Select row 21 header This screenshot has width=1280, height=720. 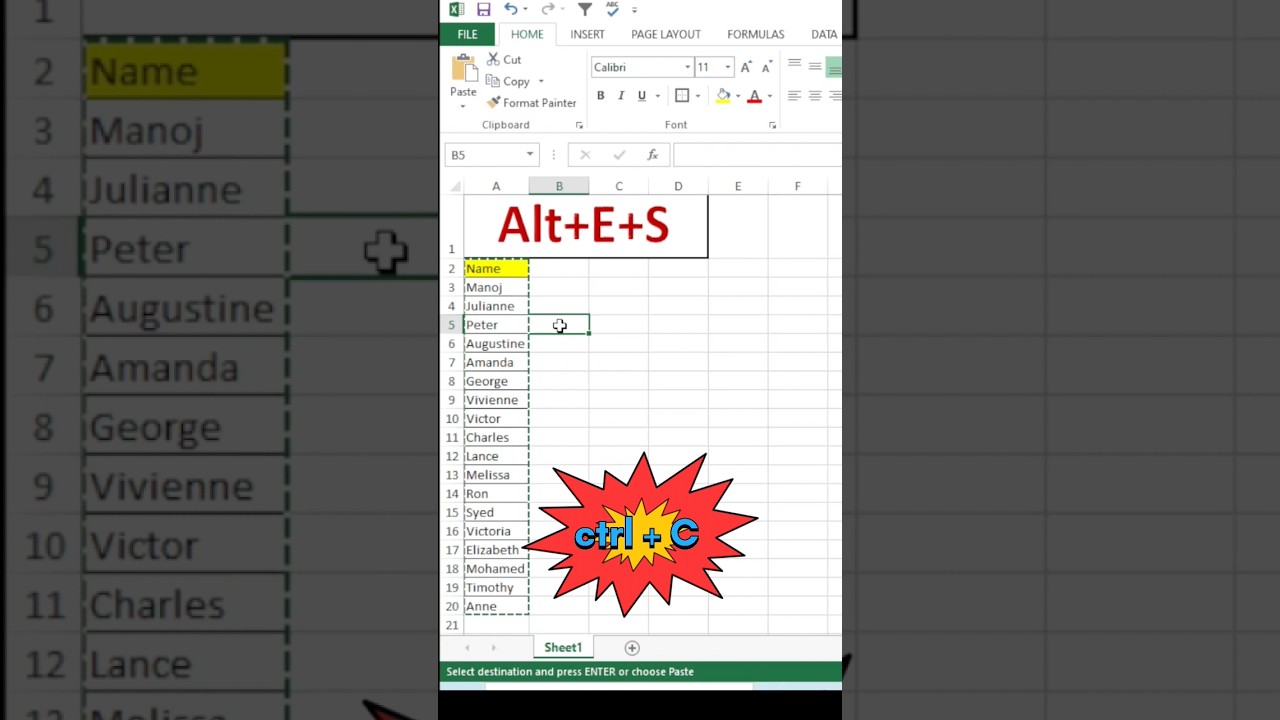(x=452, y=625)
